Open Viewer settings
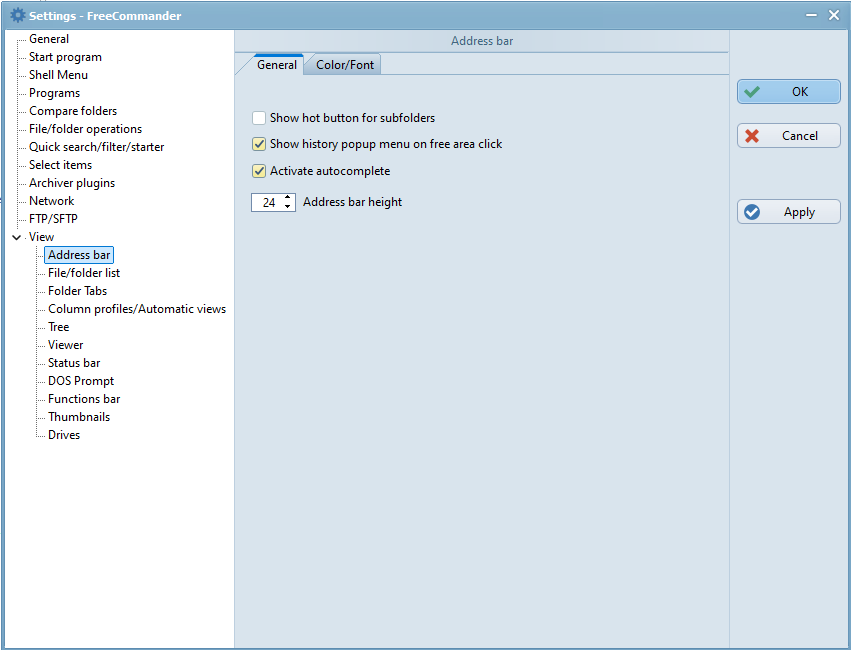The image size is (851, 650). coord(65,345)
